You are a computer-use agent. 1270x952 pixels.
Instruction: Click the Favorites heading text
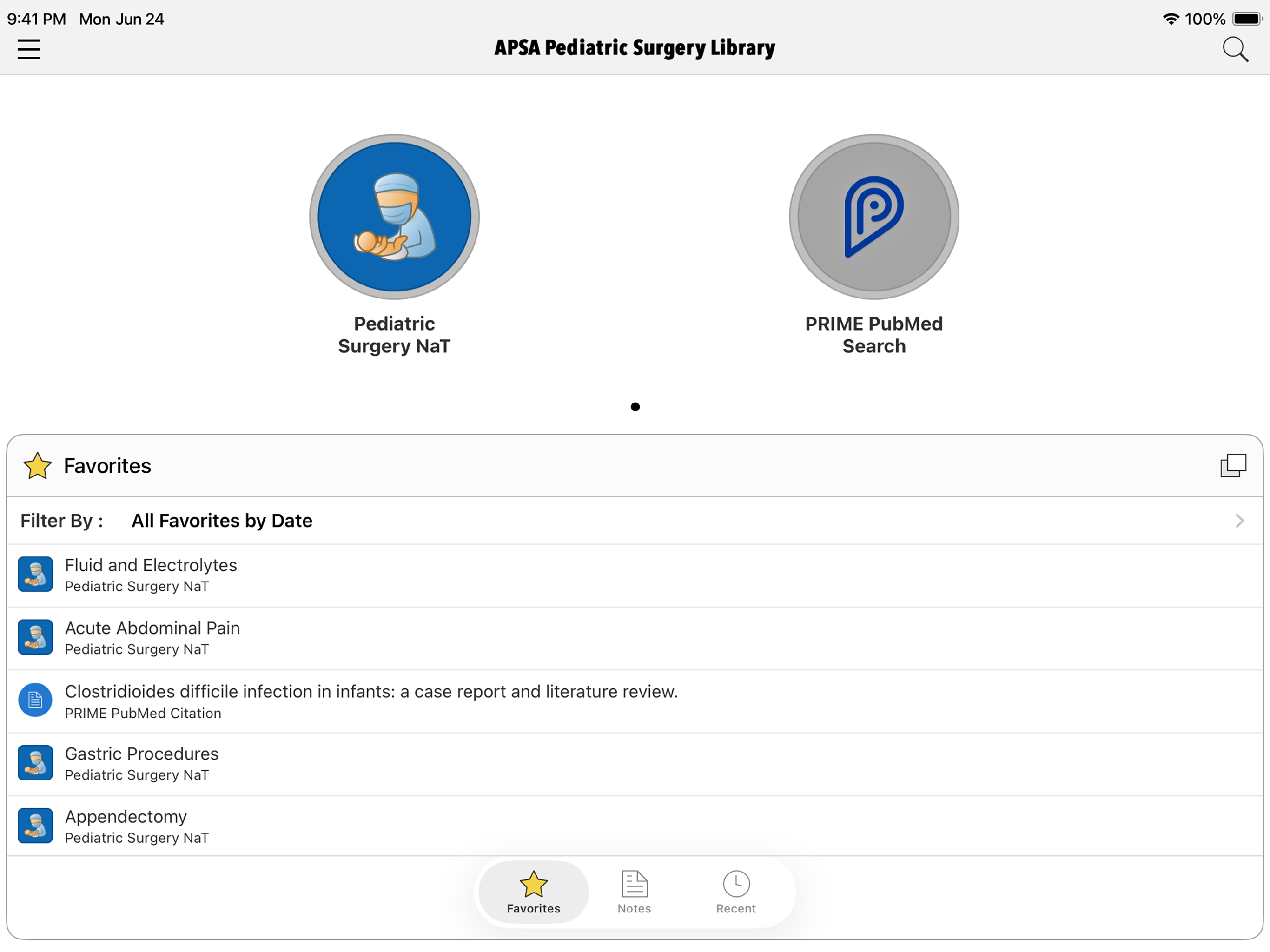point(107,466)
